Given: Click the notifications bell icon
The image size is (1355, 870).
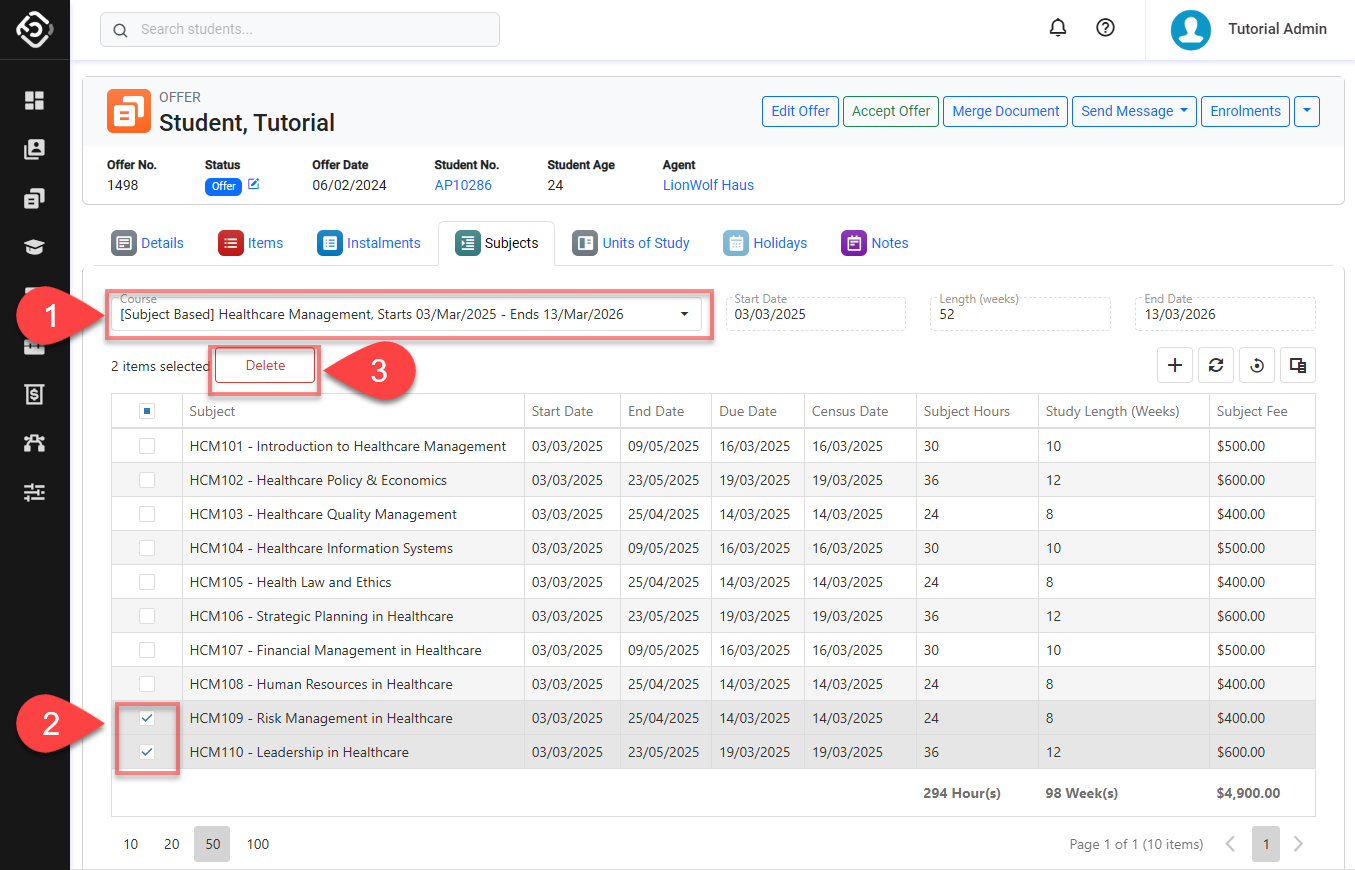Looking at the screenshot, I should 1058,28.
